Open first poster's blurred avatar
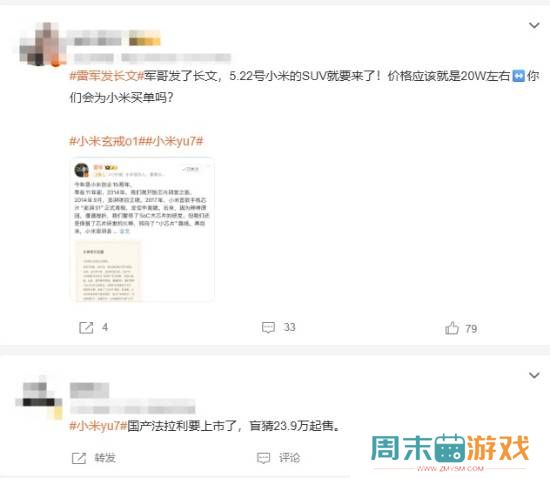 point(42,44)
